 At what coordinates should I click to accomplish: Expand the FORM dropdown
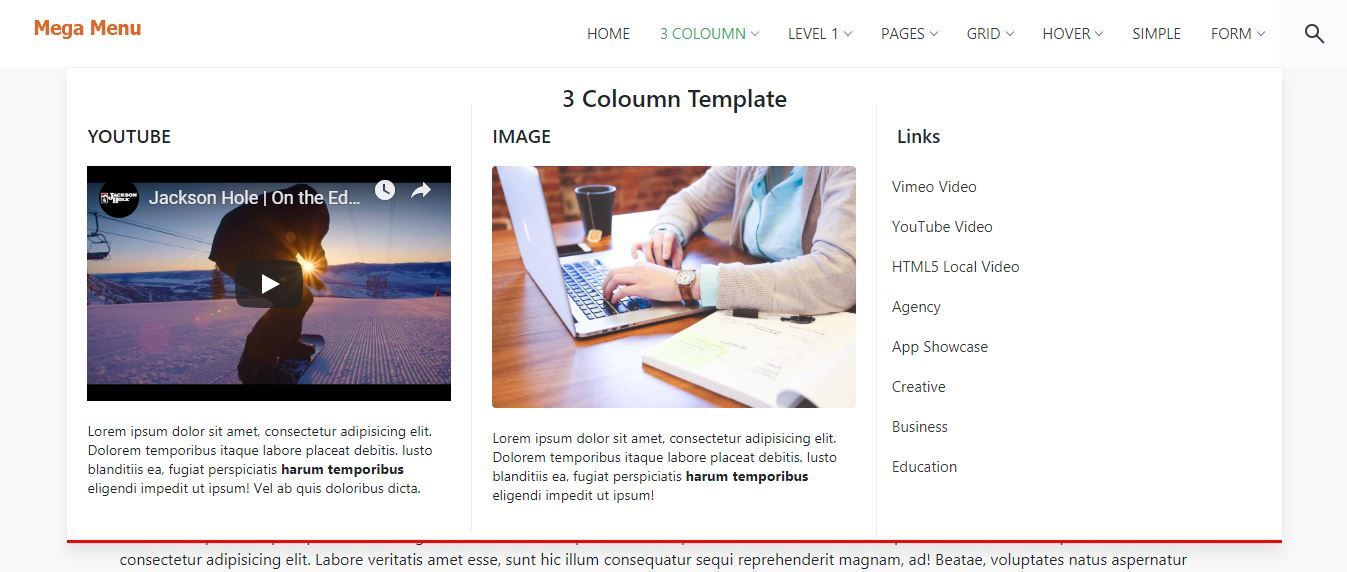point(1237,34)
